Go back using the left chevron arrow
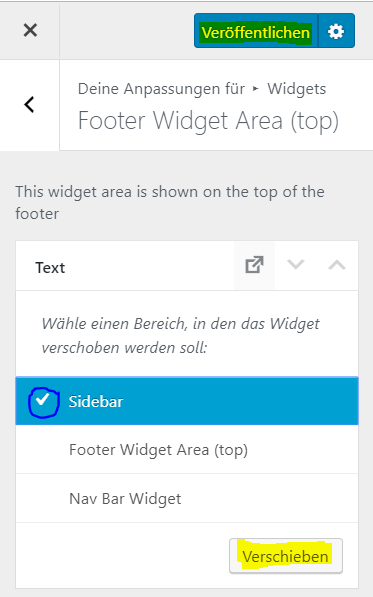 point(30,105)
